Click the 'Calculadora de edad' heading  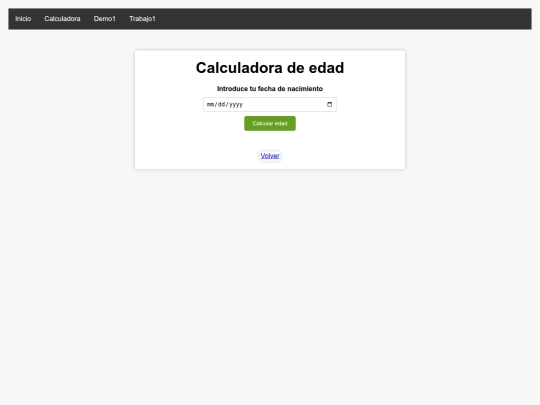270,68
